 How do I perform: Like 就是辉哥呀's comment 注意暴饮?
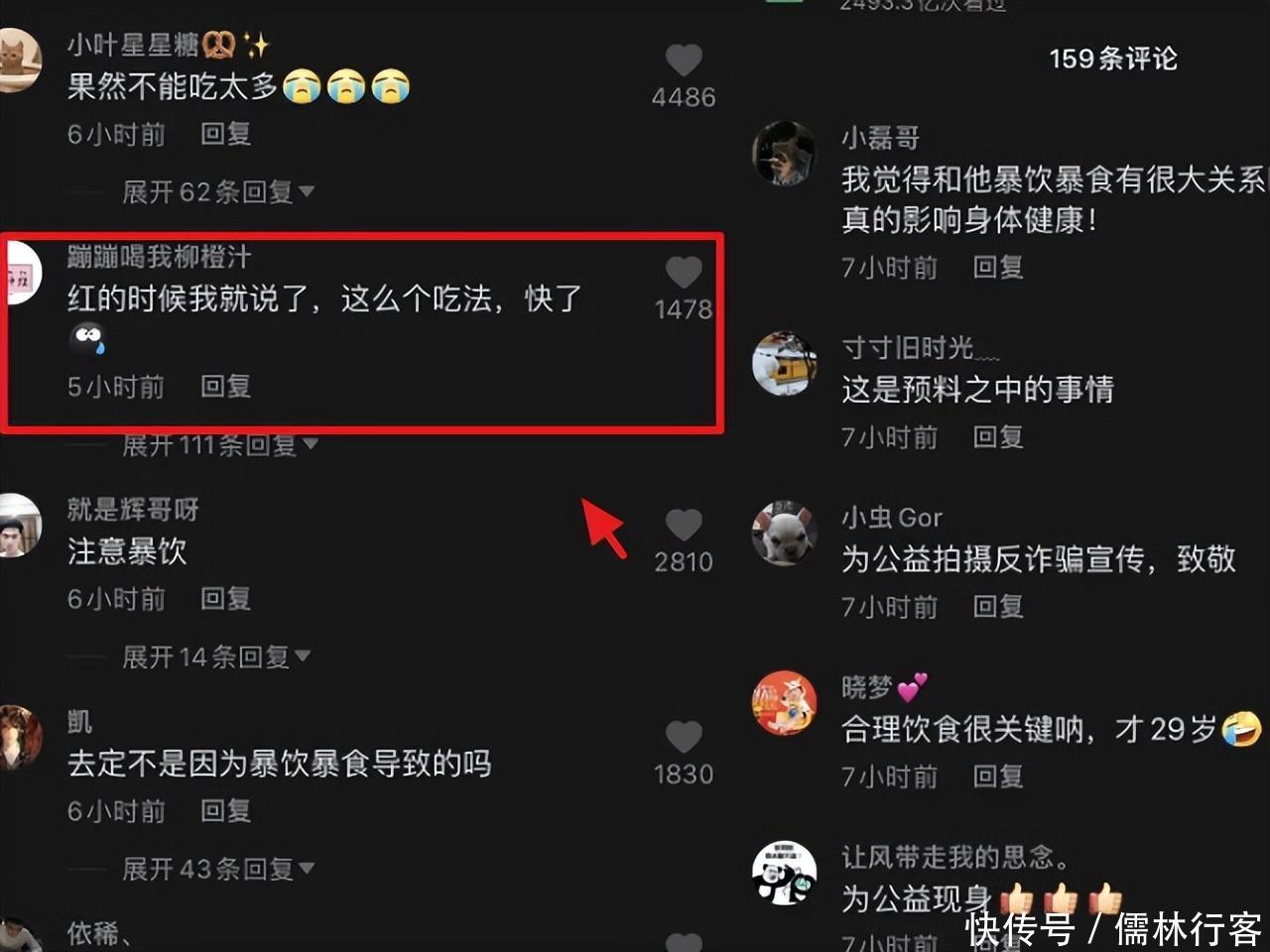click(x=683, y=526)
